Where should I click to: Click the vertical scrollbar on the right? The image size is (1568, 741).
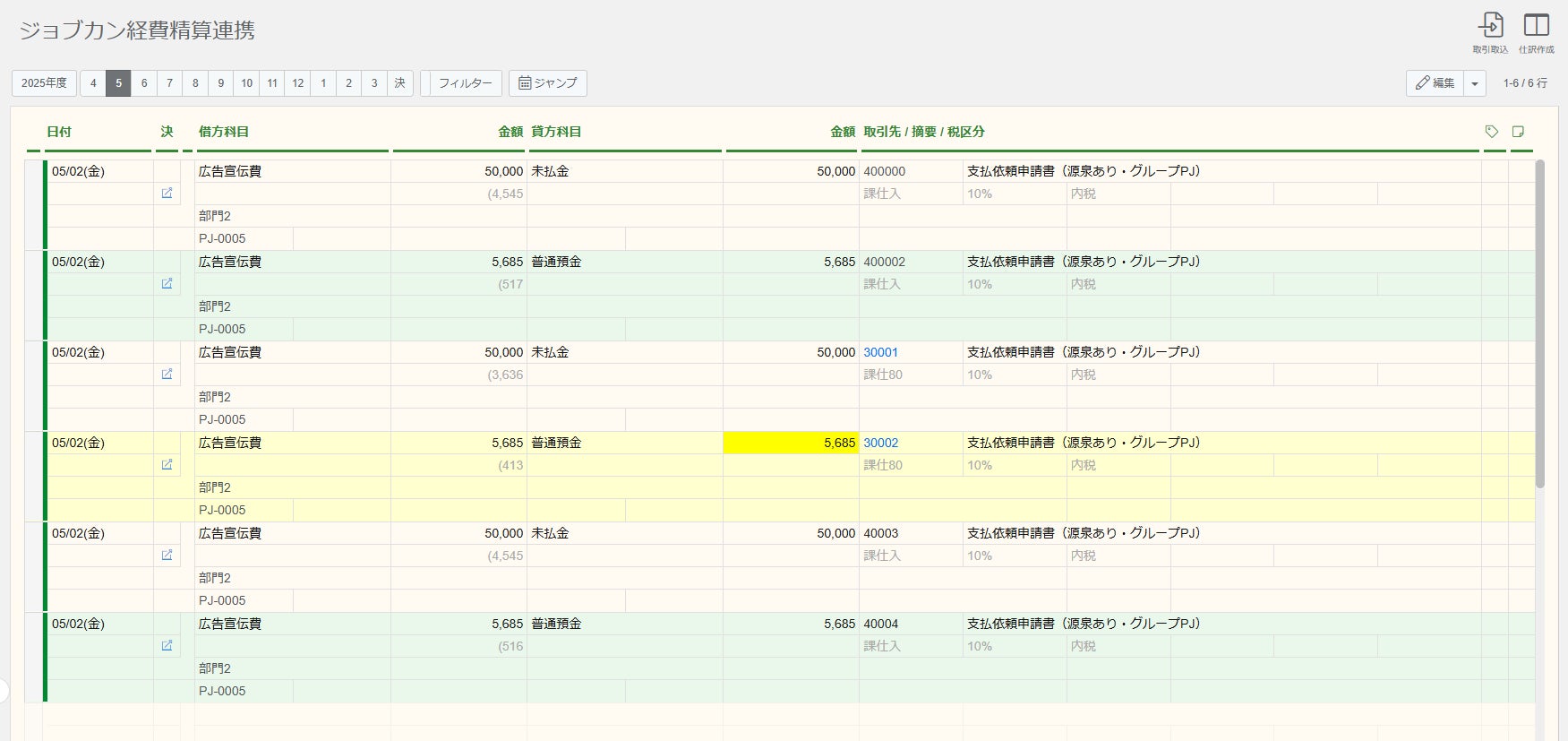point(1540,323)
